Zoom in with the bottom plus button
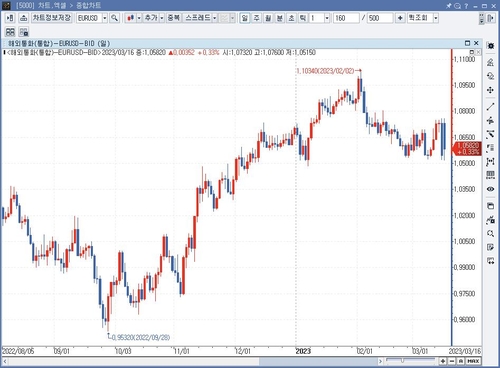The height and width of the screenshot is (368, 500). 443,361
